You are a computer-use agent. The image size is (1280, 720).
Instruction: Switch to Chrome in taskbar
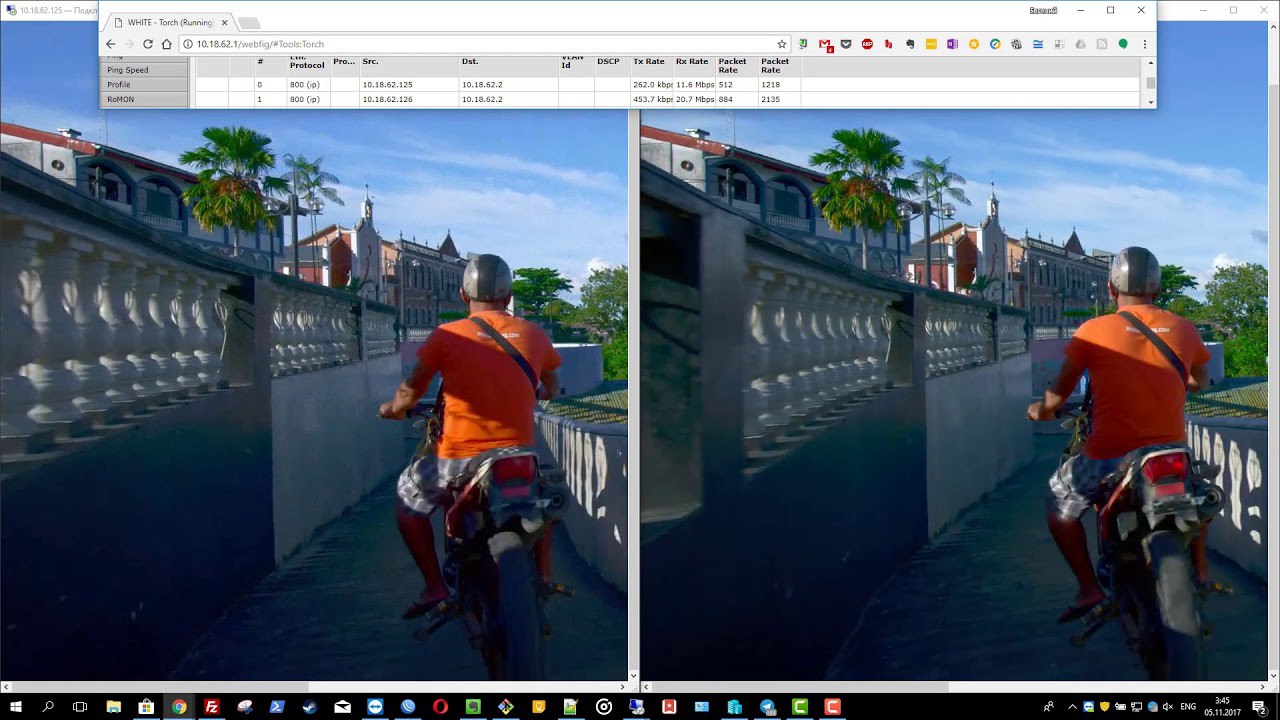point(179,707)
